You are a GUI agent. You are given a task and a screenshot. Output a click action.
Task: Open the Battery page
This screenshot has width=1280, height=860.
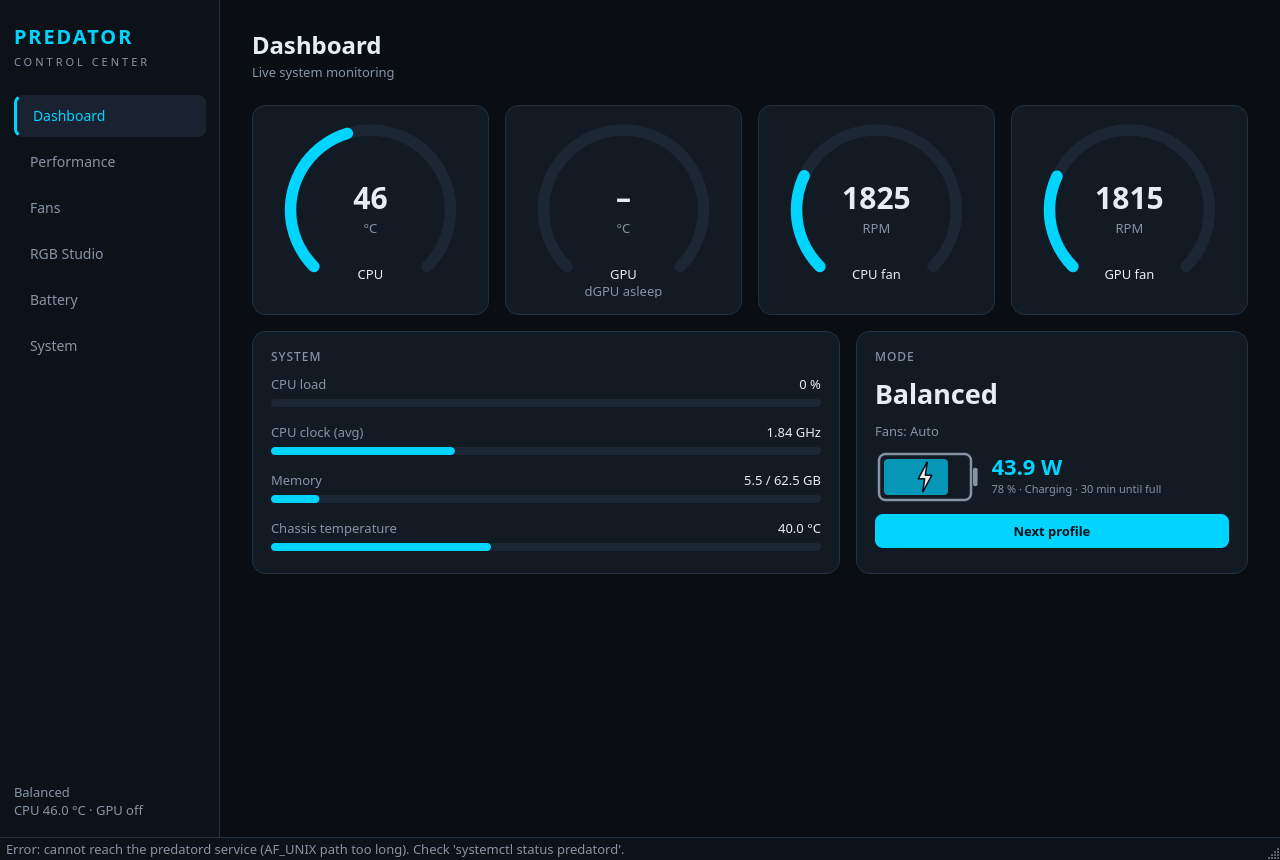110,300
